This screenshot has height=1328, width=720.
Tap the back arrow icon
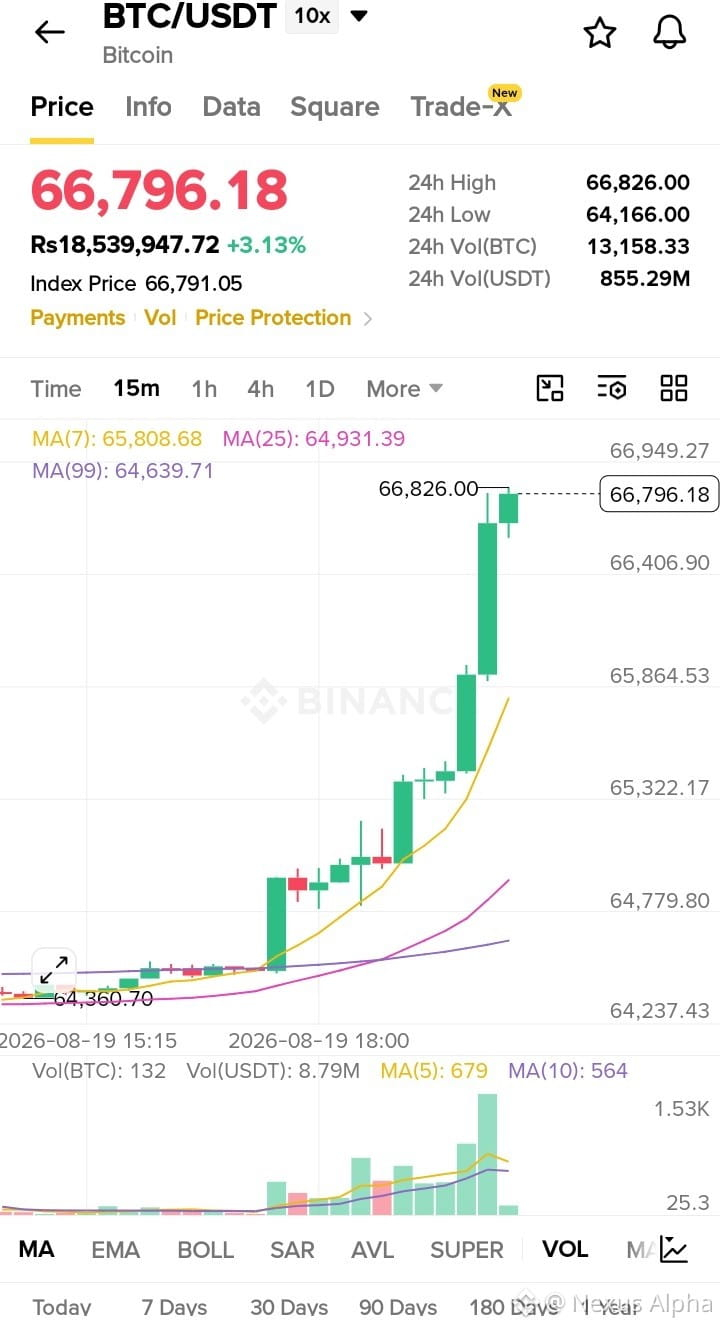point(49,32)
